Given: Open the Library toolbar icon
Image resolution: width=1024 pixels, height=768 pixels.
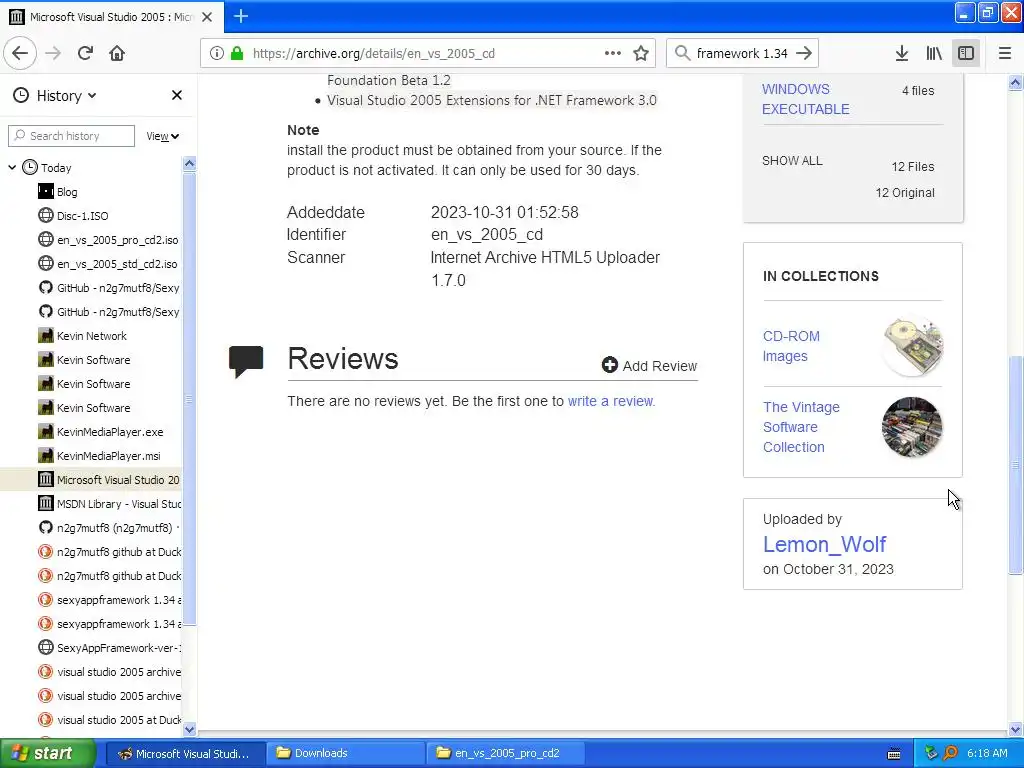Looking at the screenshot, I should tap(934, 54).
